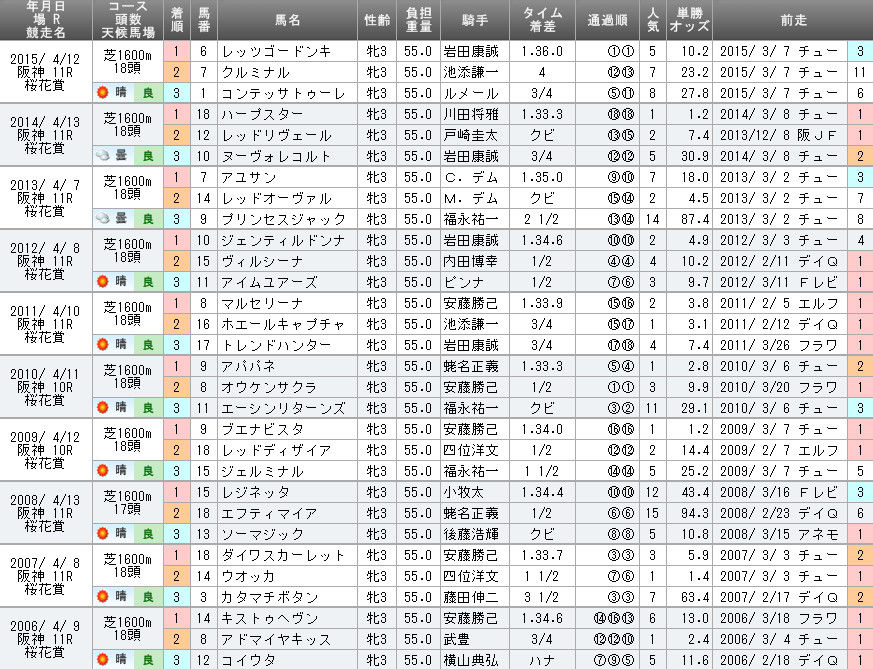Image resolution: width=873 pixels, height=669 pixels.
Task: Click odds 87.4 in プリンセスジャック row
Action: pos(695,219)
